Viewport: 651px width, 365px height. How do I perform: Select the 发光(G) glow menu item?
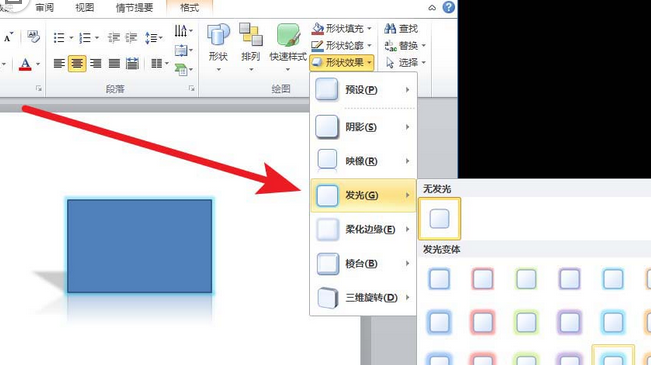[x=363, y=195]
